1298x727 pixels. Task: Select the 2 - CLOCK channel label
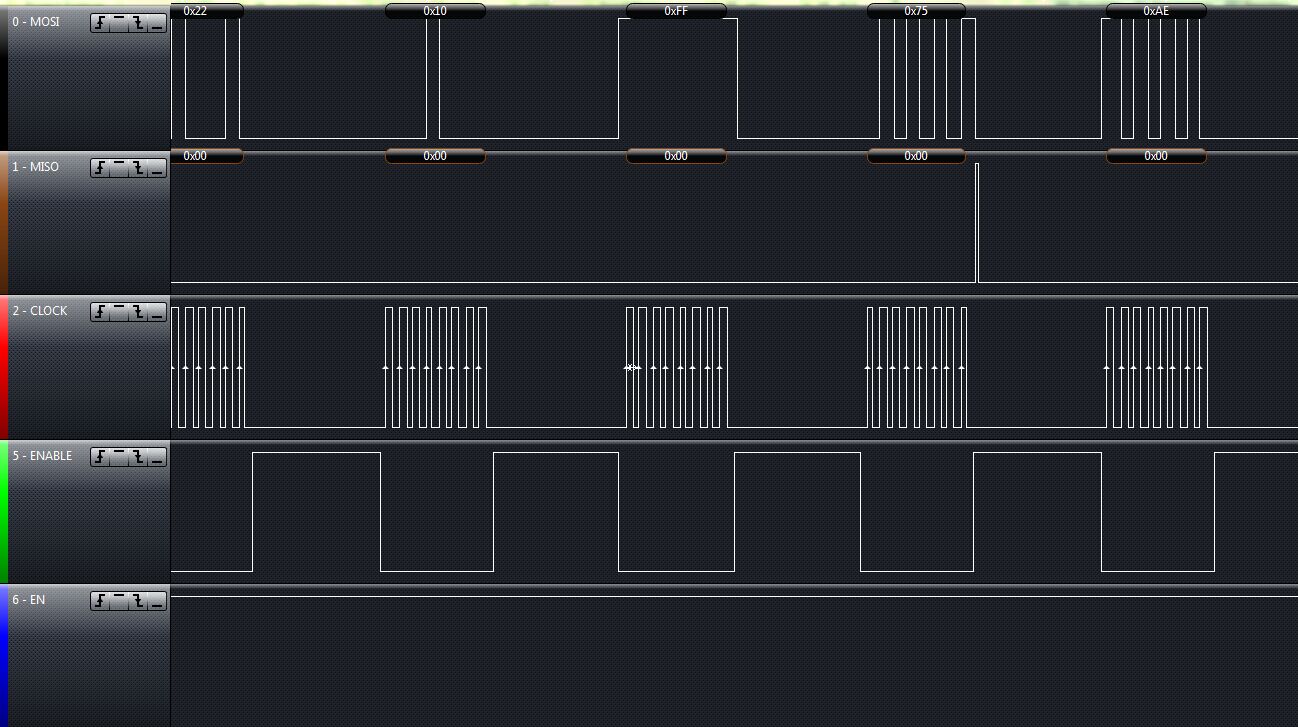click(x=40, y=311)
